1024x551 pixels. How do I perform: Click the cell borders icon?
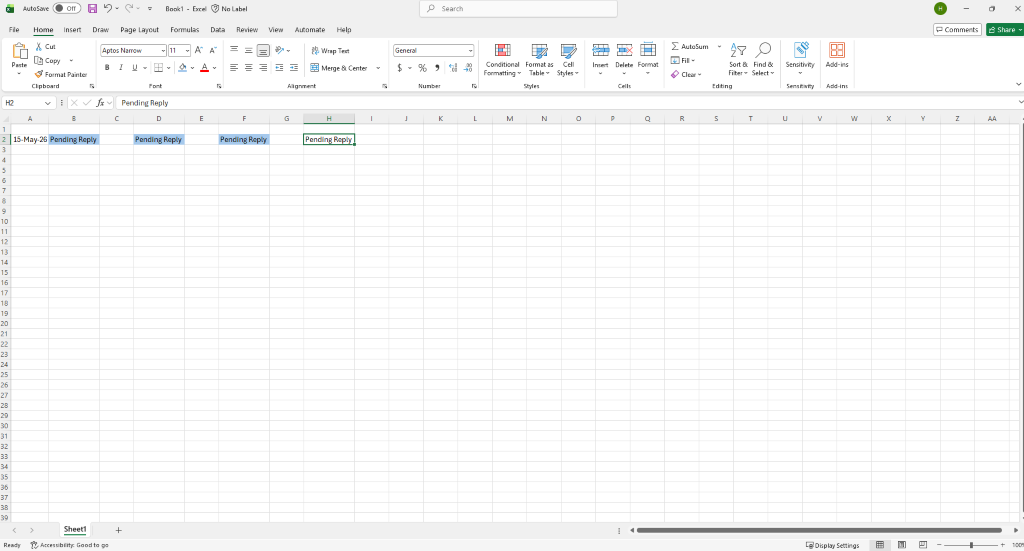point(158,68)
